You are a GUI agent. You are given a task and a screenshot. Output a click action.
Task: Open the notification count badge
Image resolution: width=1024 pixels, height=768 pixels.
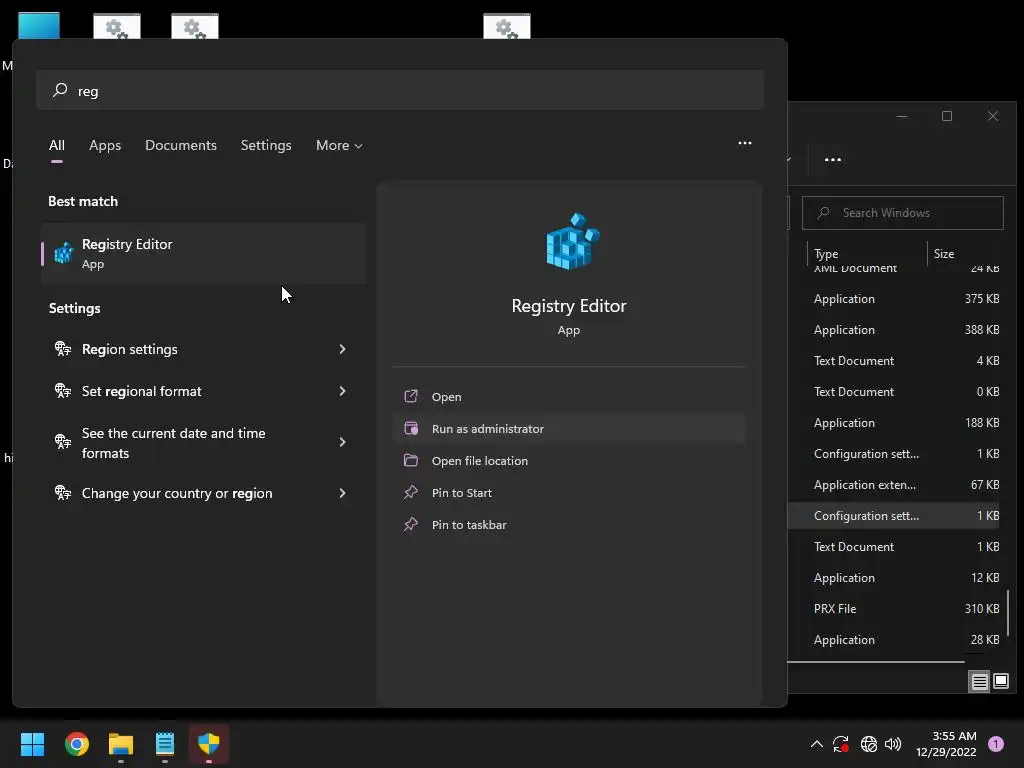click(995, 744)
